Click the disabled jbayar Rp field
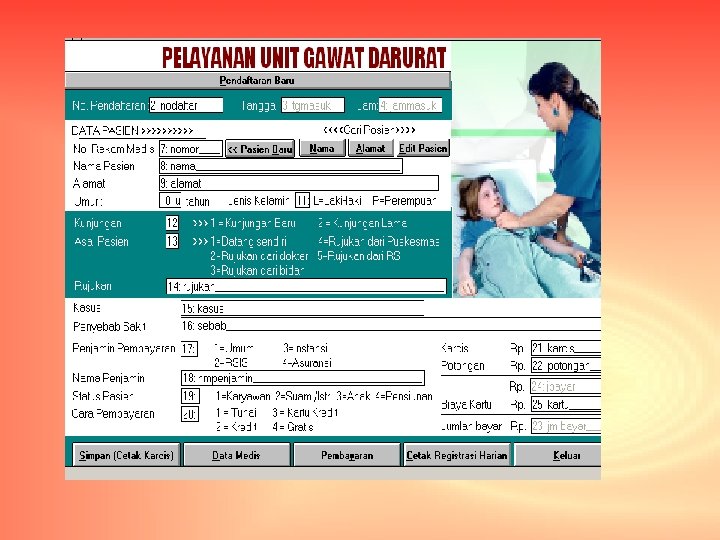Viewport: 720px width, 540px height. 566,386
